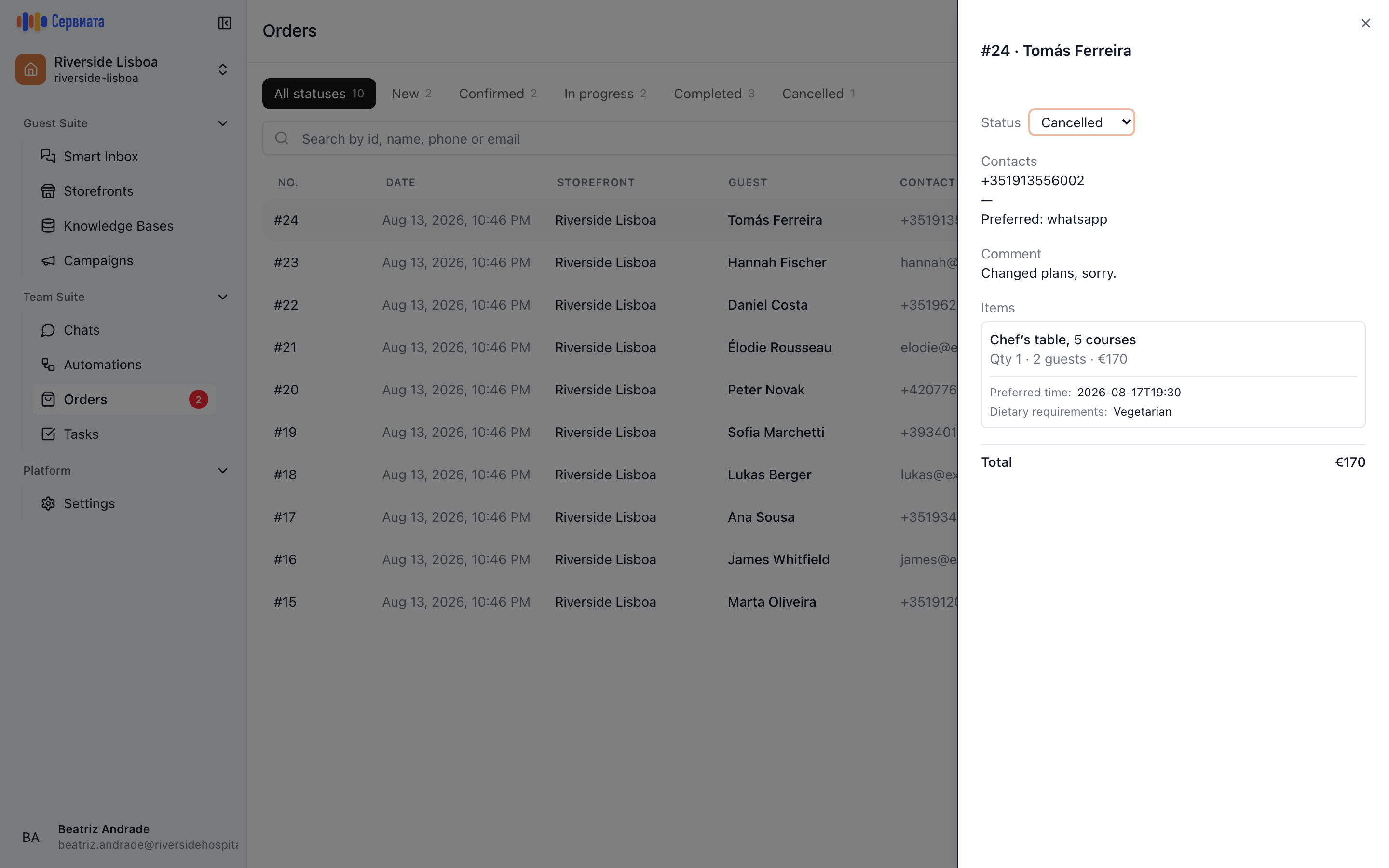Select Élodie Rousseau order row

[x=610, y=347]
